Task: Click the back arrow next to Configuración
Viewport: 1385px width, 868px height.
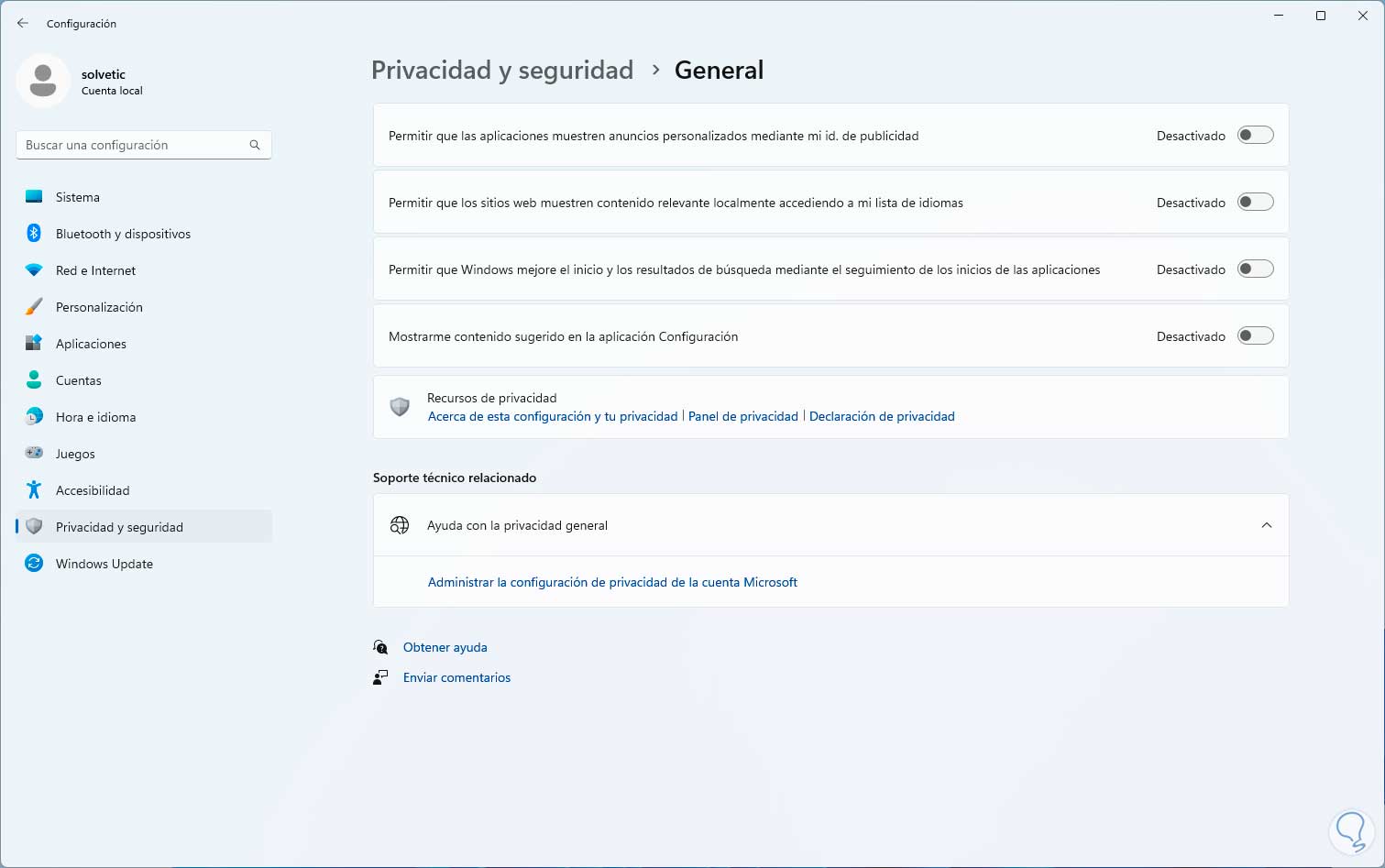Action: [23, 24]
